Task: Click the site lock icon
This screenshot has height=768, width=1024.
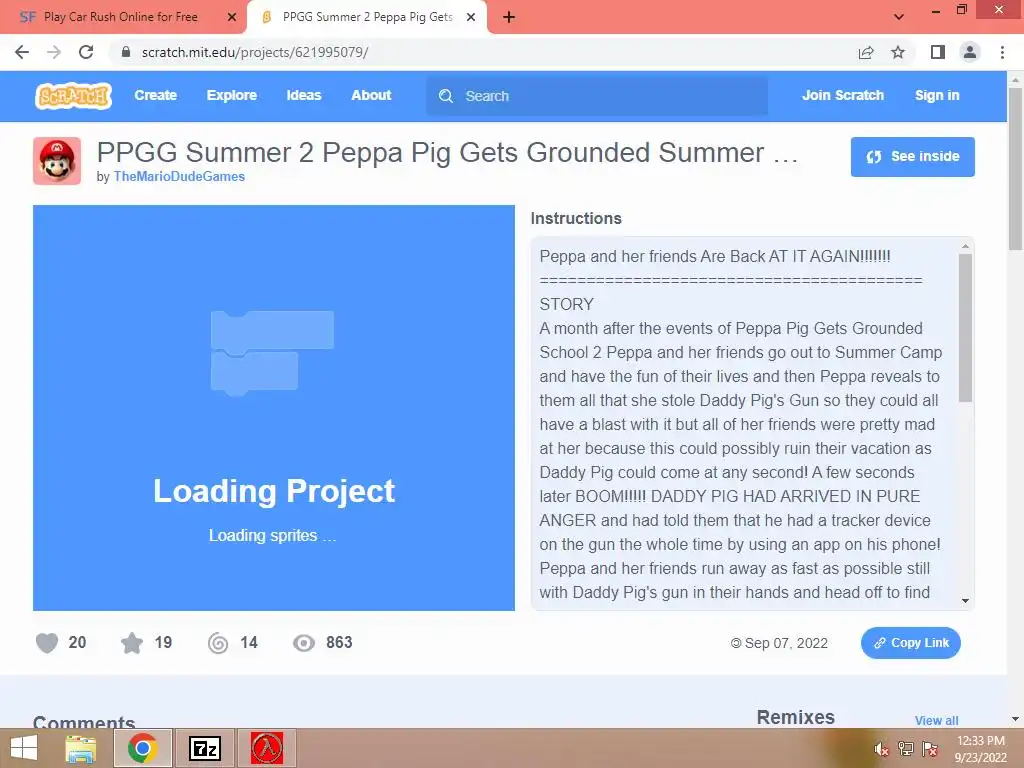Action: coord(126,52)
